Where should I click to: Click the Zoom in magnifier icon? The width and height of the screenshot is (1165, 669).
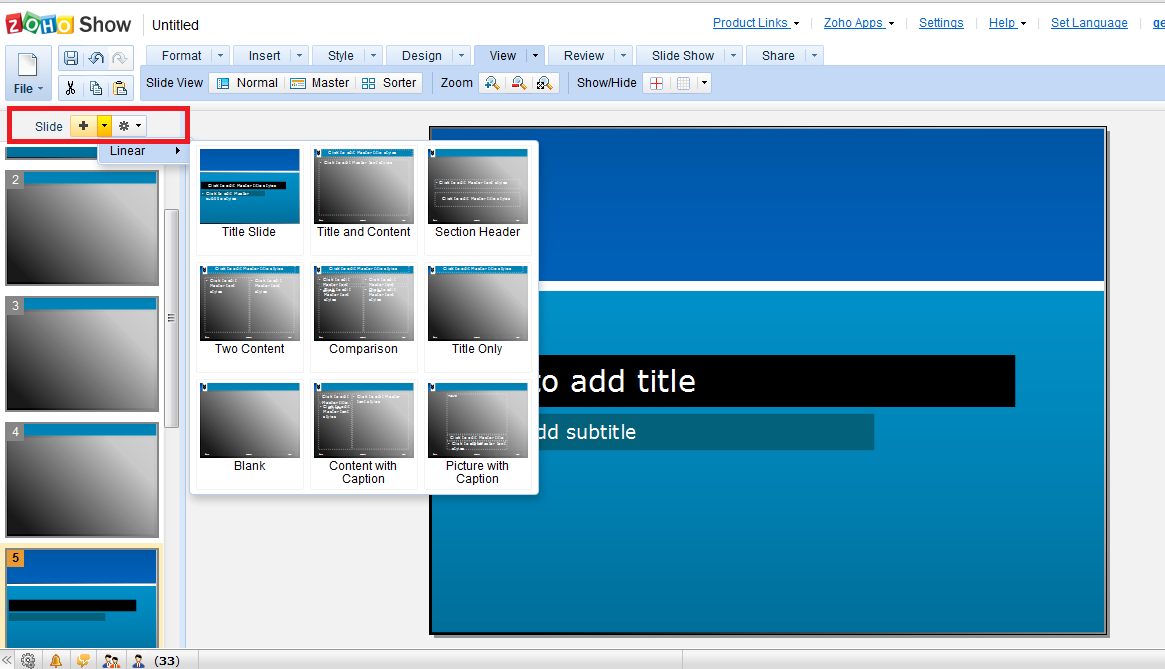492,83
